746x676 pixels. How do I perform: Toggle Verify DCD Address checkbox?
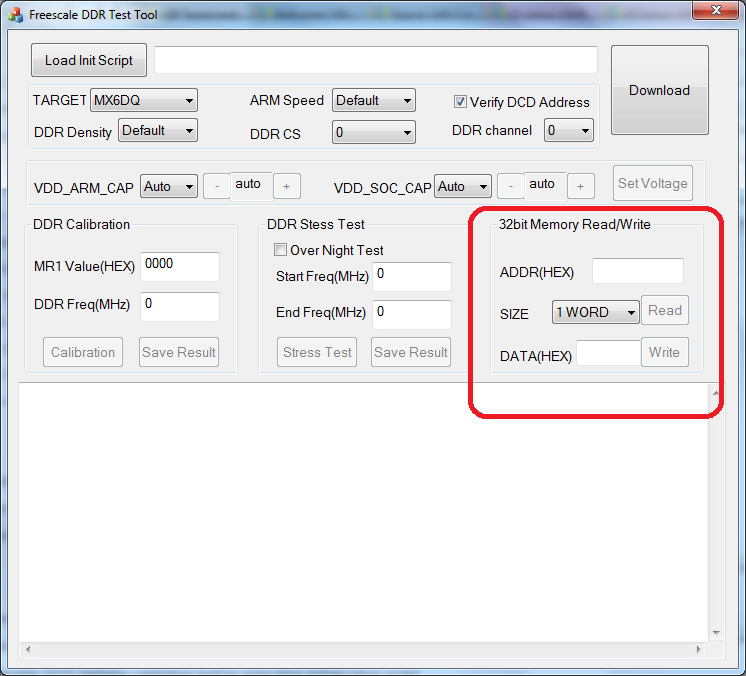coord(460,102)
